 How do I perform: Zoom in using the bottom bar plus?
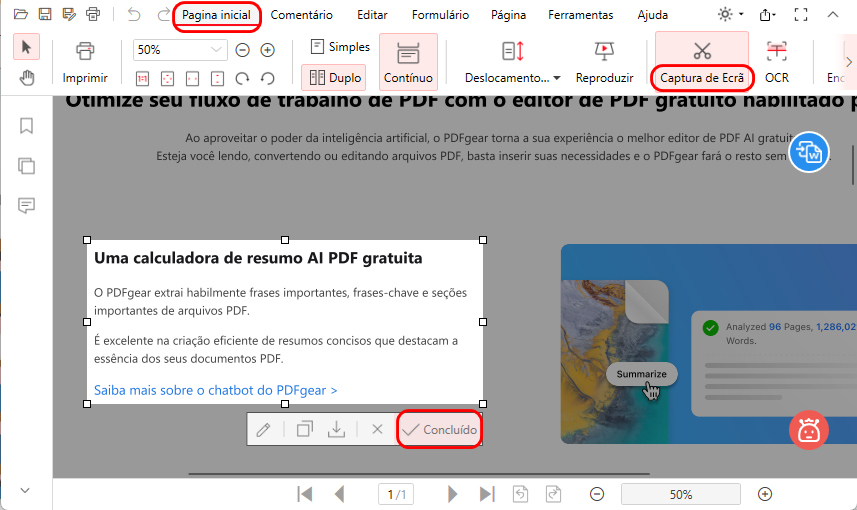[765, 494]
